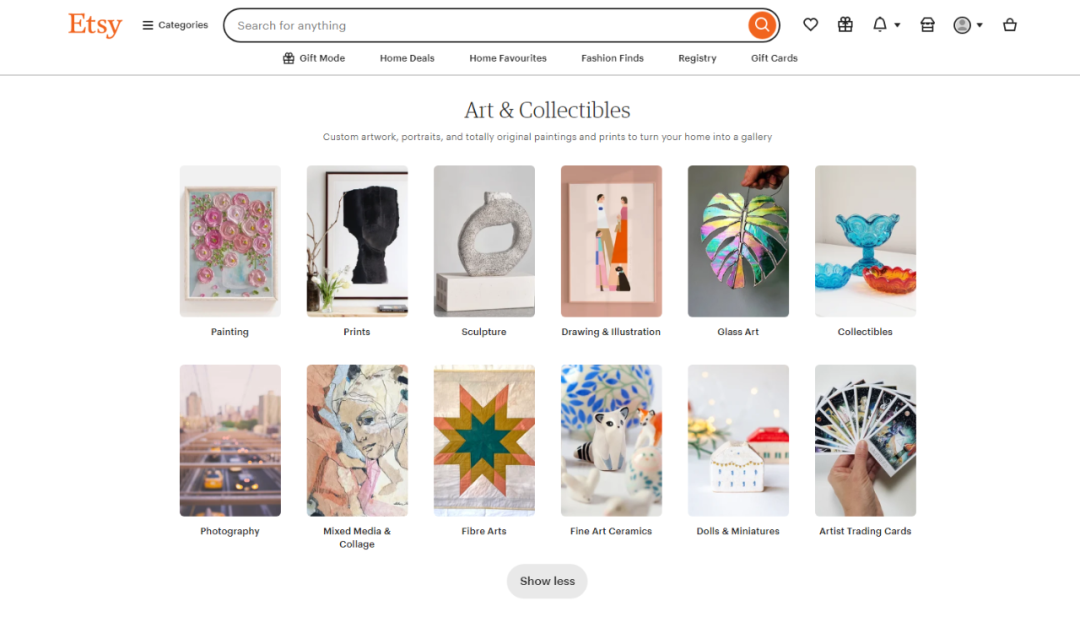Open the Registry section
Viewport: 1080px width, 628px height.
click(697, 58)
